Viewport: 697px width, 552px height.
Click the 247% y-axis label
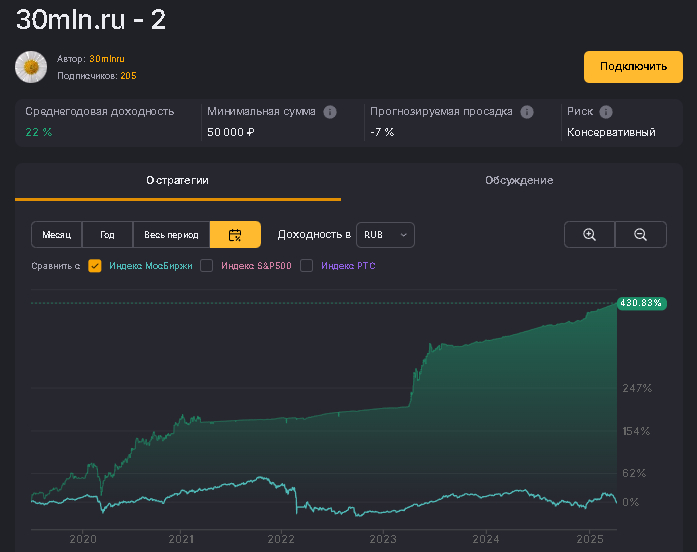[637, 388]
